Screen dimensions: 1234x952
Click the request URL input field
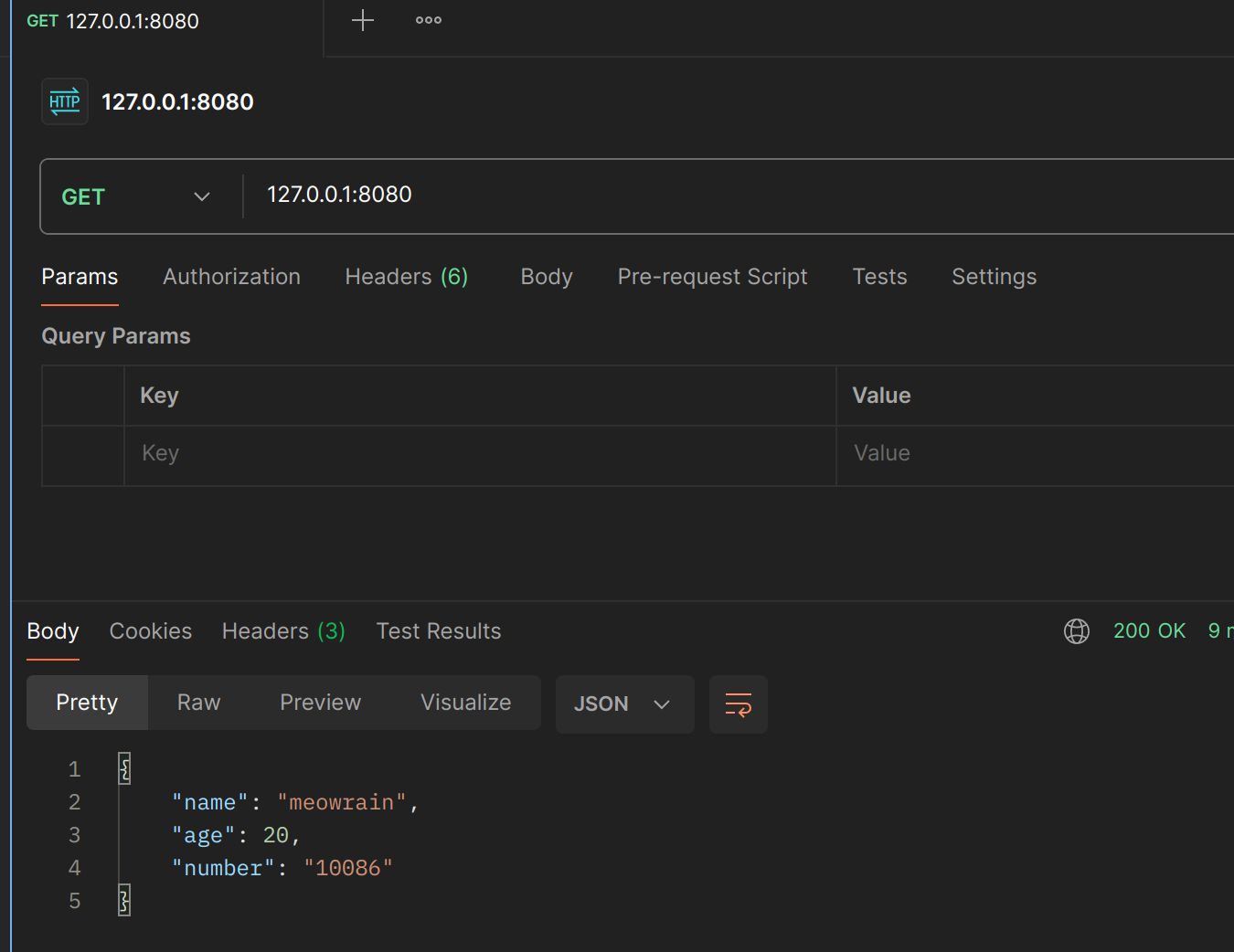(731, 195)
